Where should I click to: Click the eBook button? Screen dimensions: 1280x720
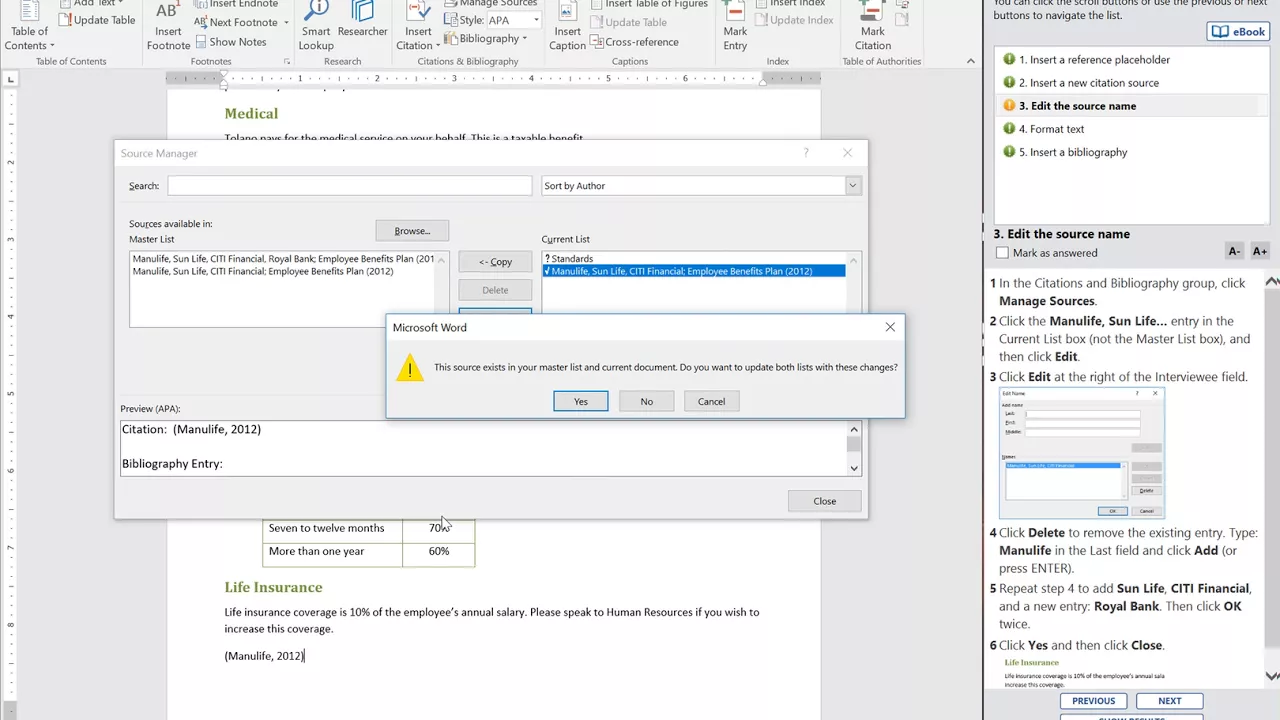click(1238, 32)
